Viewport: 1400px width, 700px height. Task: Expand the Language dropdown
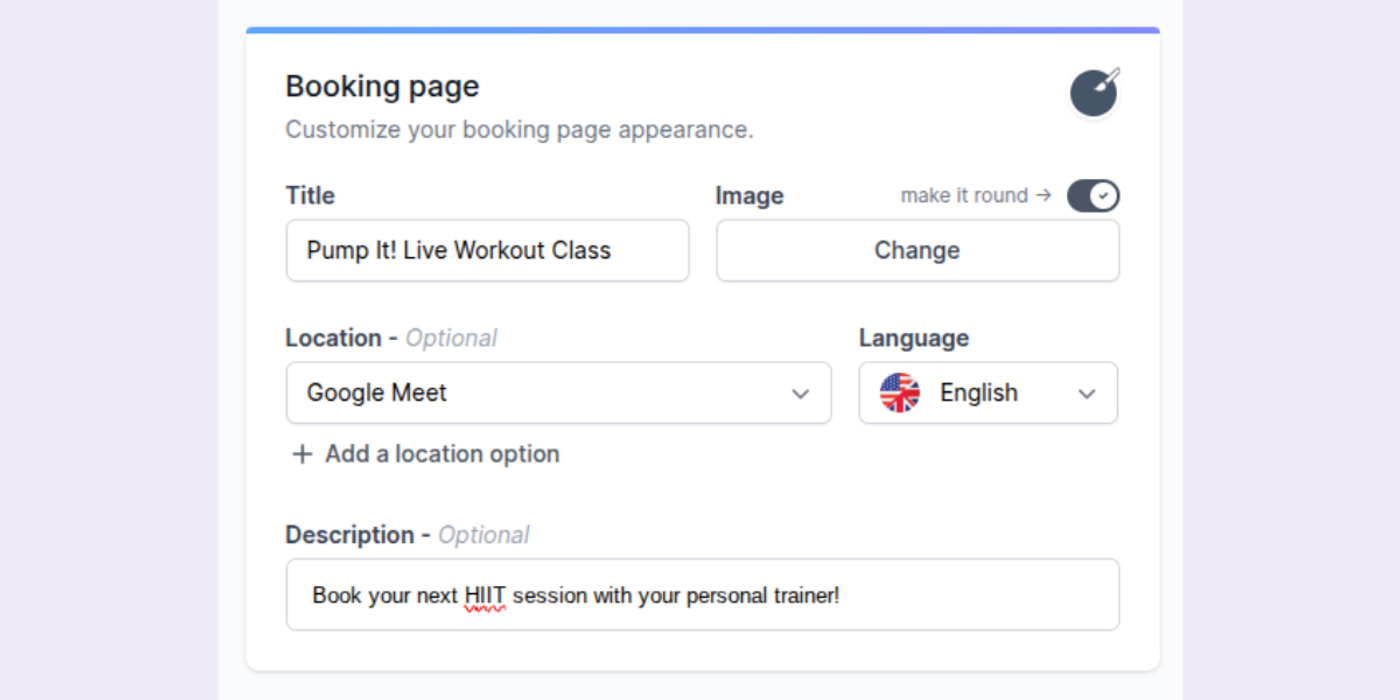(988, 393)
